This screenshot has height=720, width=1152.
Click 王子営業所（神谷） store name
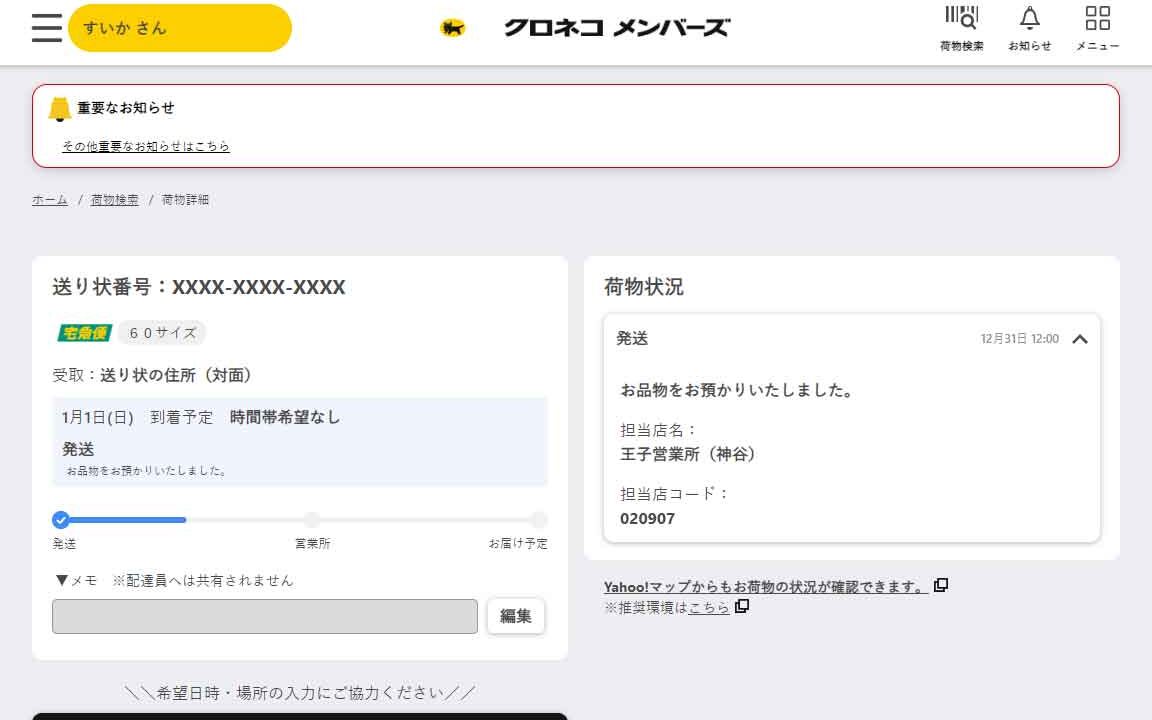687,454
